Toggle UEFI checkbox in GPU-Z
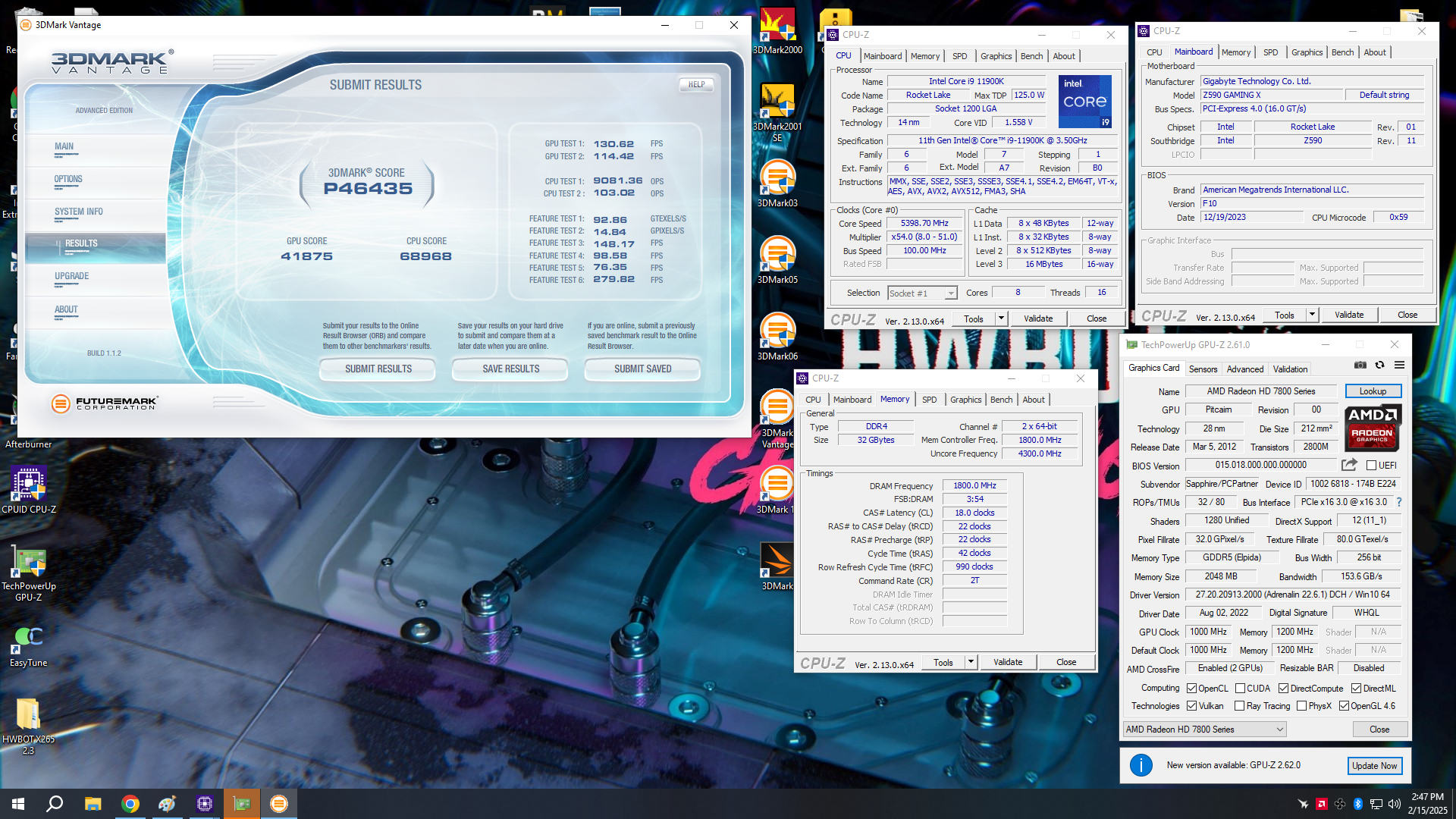Image resolution: width=1456 pixels, height=819 pixels. point(1371,466)
